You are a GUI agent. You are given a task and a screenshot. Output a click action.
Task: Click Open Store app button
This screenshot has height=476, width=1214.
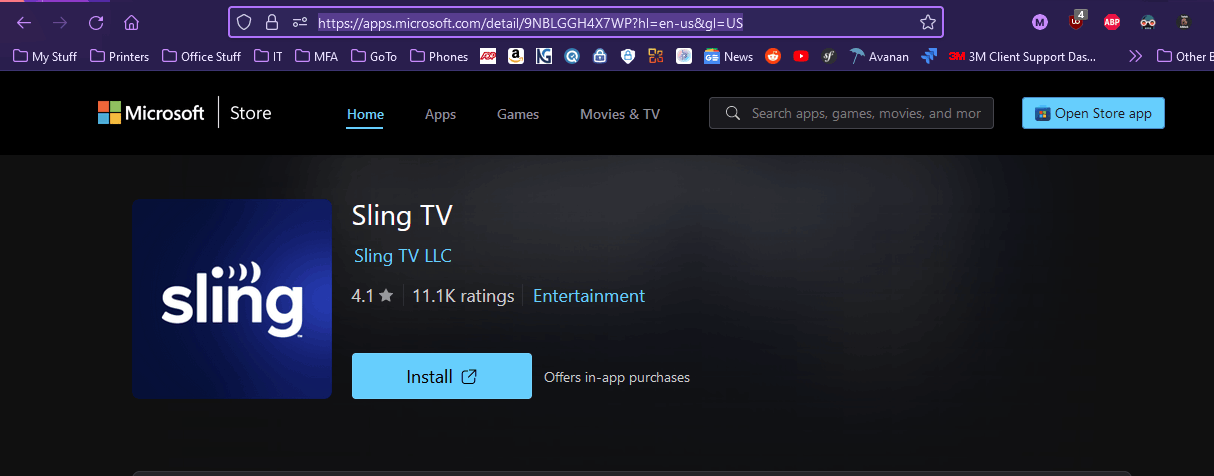[x=1093, y=113]
